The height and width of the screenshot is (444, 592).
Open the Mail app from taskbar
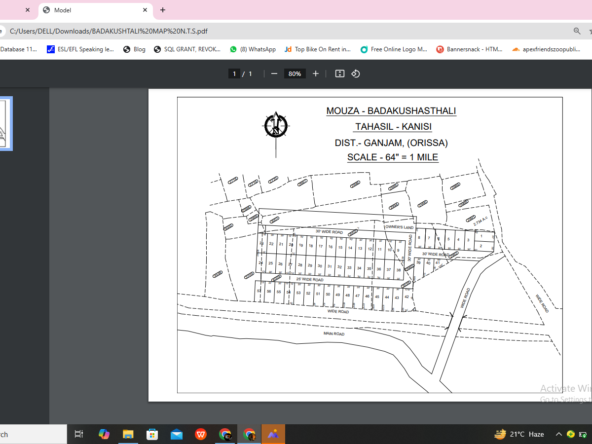[x=176, y=434]
